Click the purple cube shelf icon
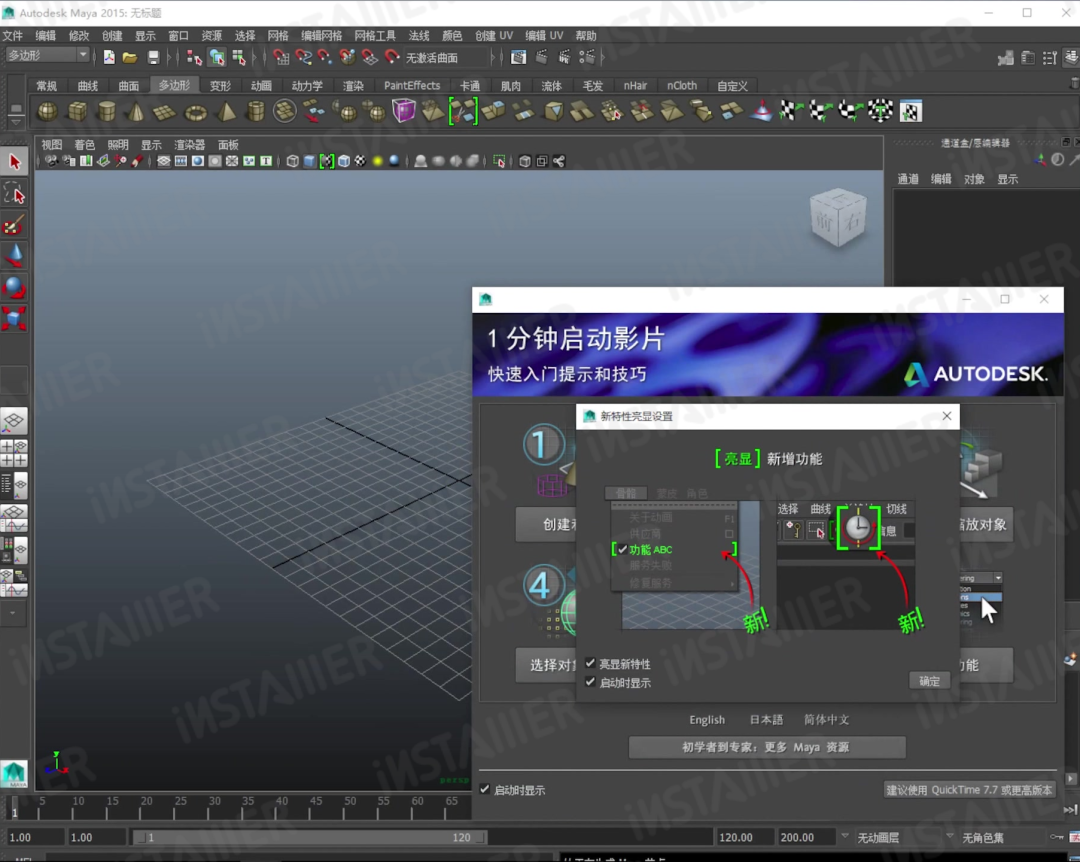 pos(404,110)
